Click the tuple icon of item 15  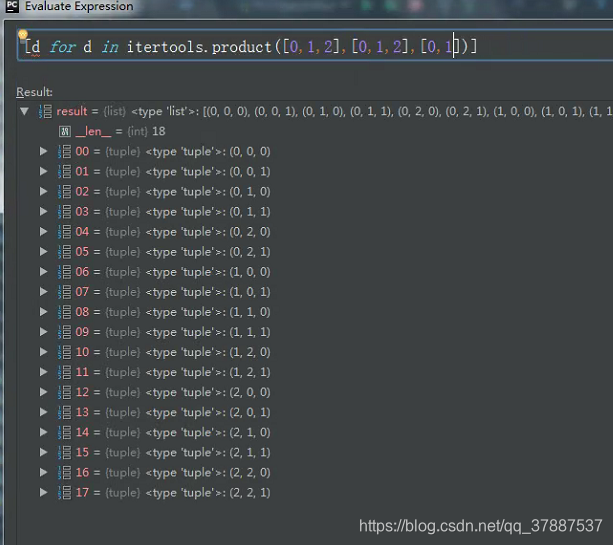65,452
